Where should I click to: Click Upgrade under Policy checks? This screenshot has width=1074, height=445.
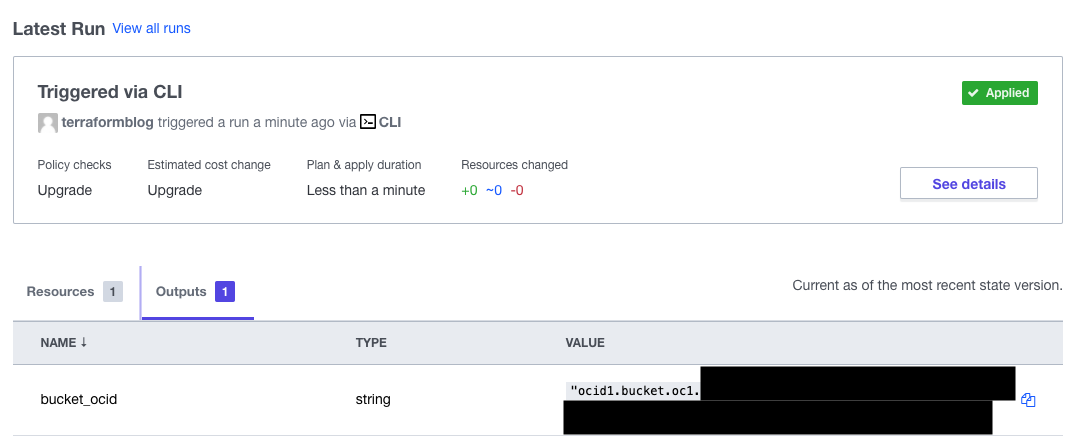coord(63,190)
